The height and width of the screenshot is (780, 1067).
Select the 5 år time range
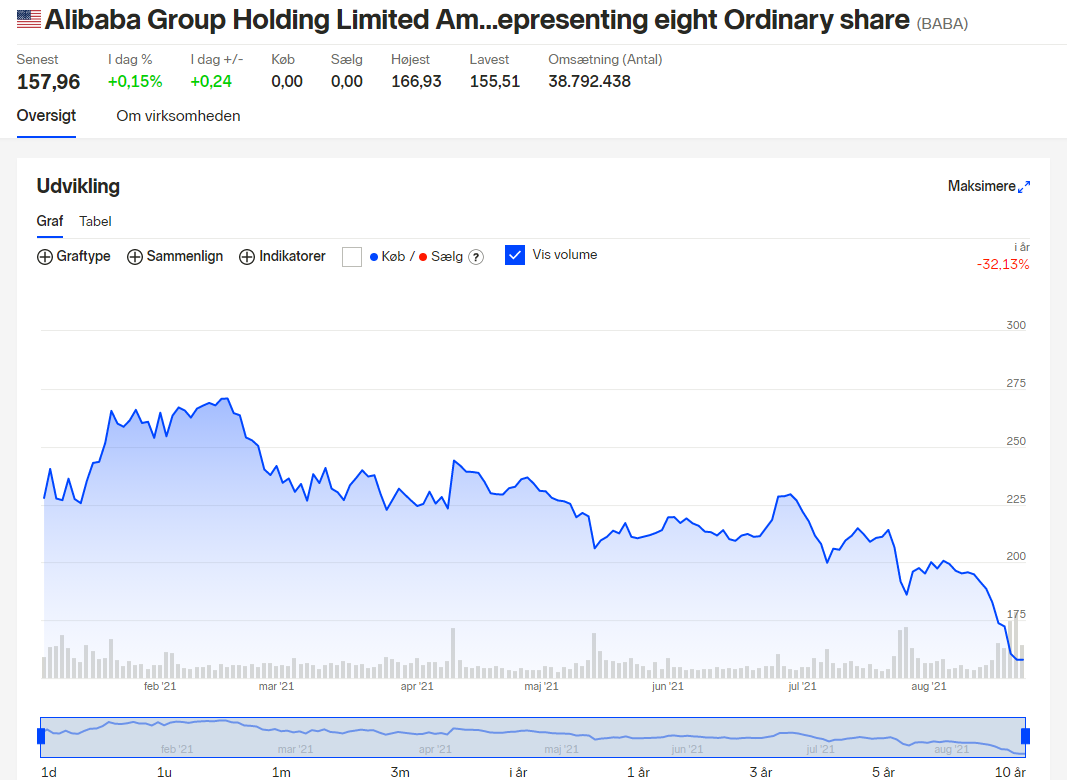tap(883, 772)
